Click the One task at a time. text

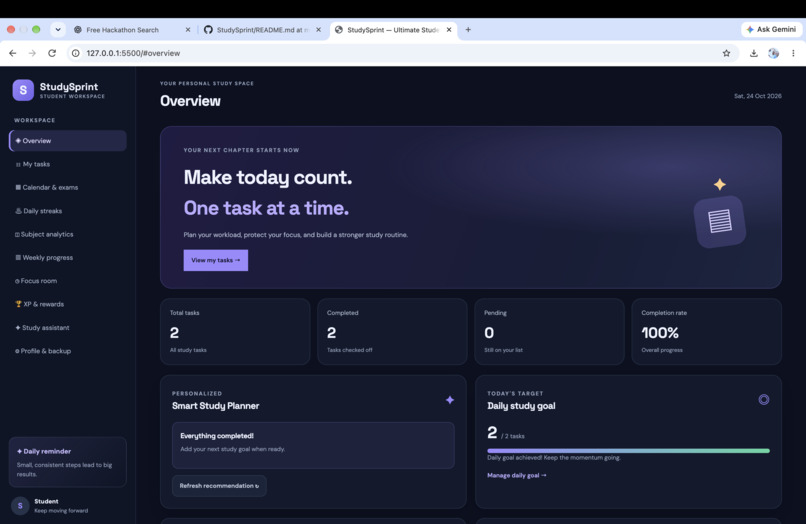(266, 208)
